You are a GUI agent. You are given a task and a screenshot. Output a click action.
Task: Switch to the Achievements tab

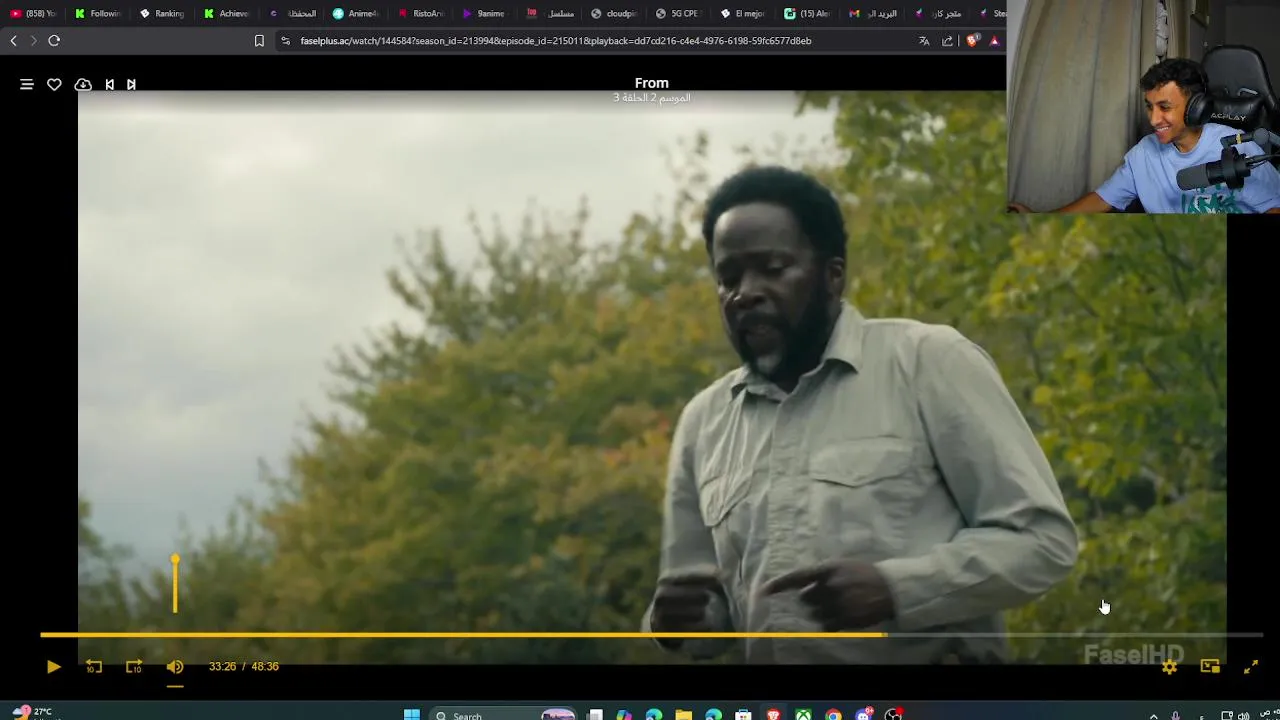pos(226,13)
